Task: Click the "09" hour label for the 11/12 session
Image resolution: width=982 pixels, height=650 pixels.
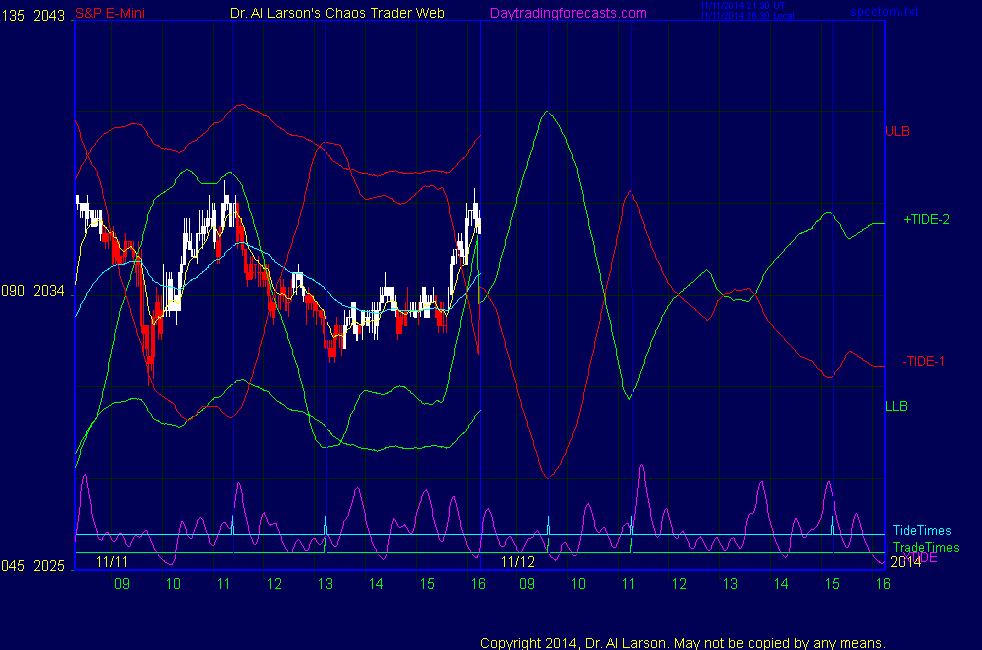Action: pos(527,584)
